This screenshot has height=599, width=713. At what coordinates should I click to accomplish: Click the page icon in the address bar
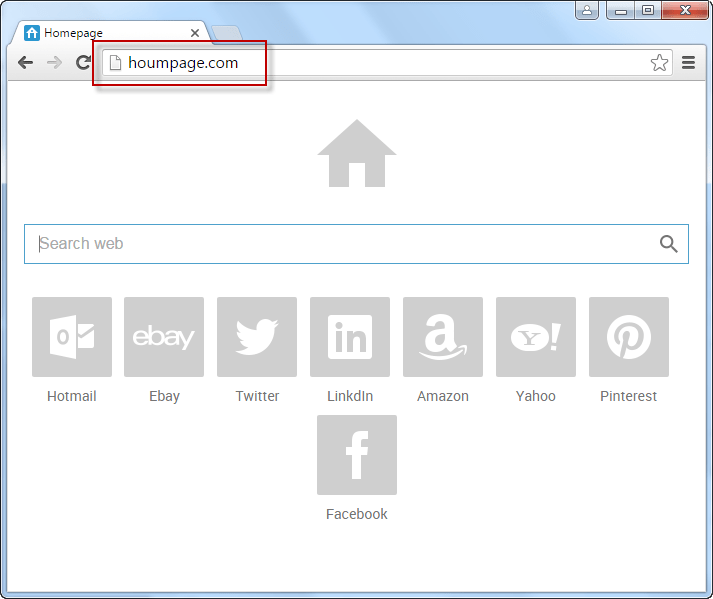pyautogui.click(x=115, y=63)
